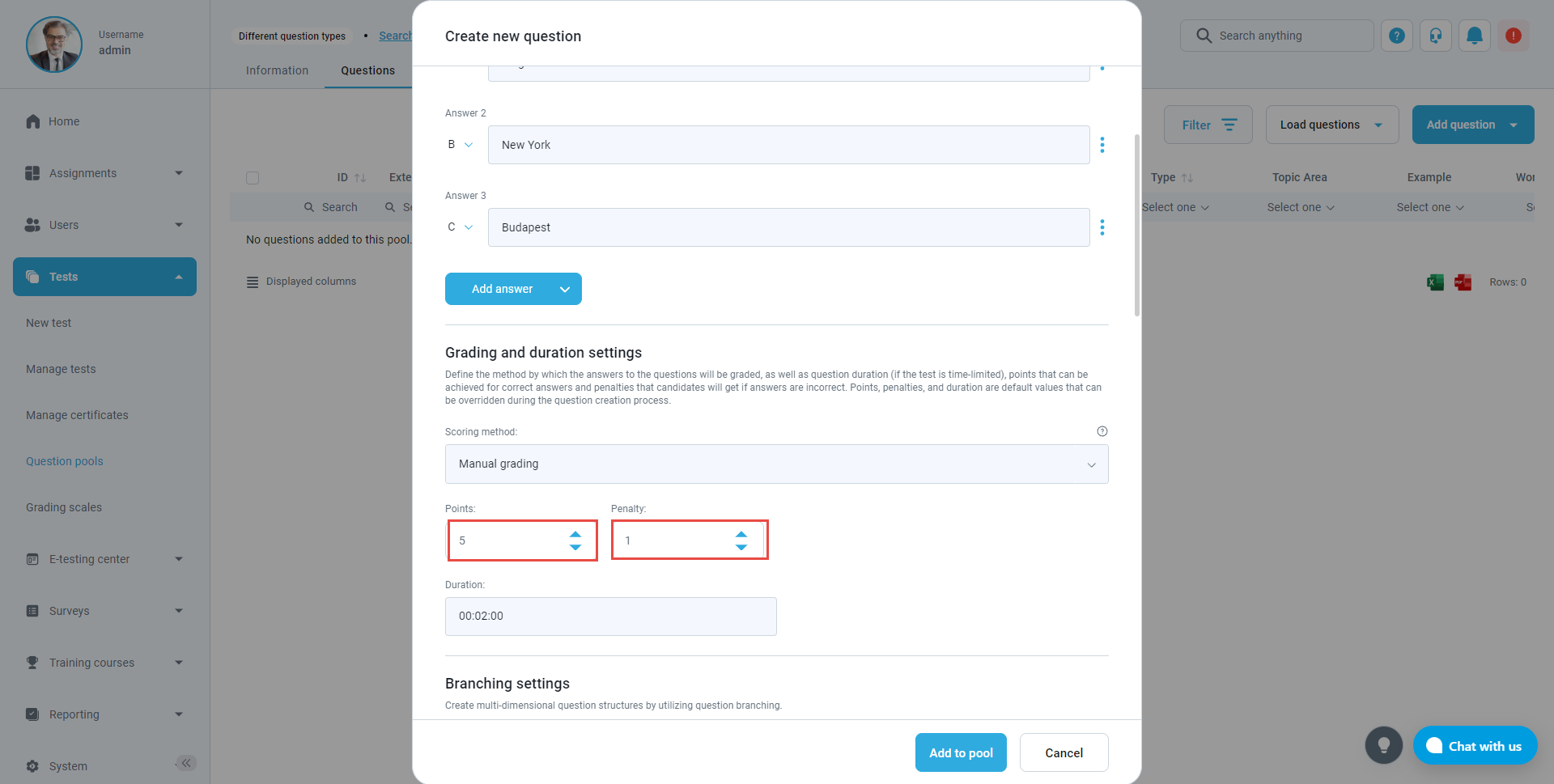This screenshot has height=784, width=1554.
Task: Switch to the Information tab
Action: click(277, 70)
